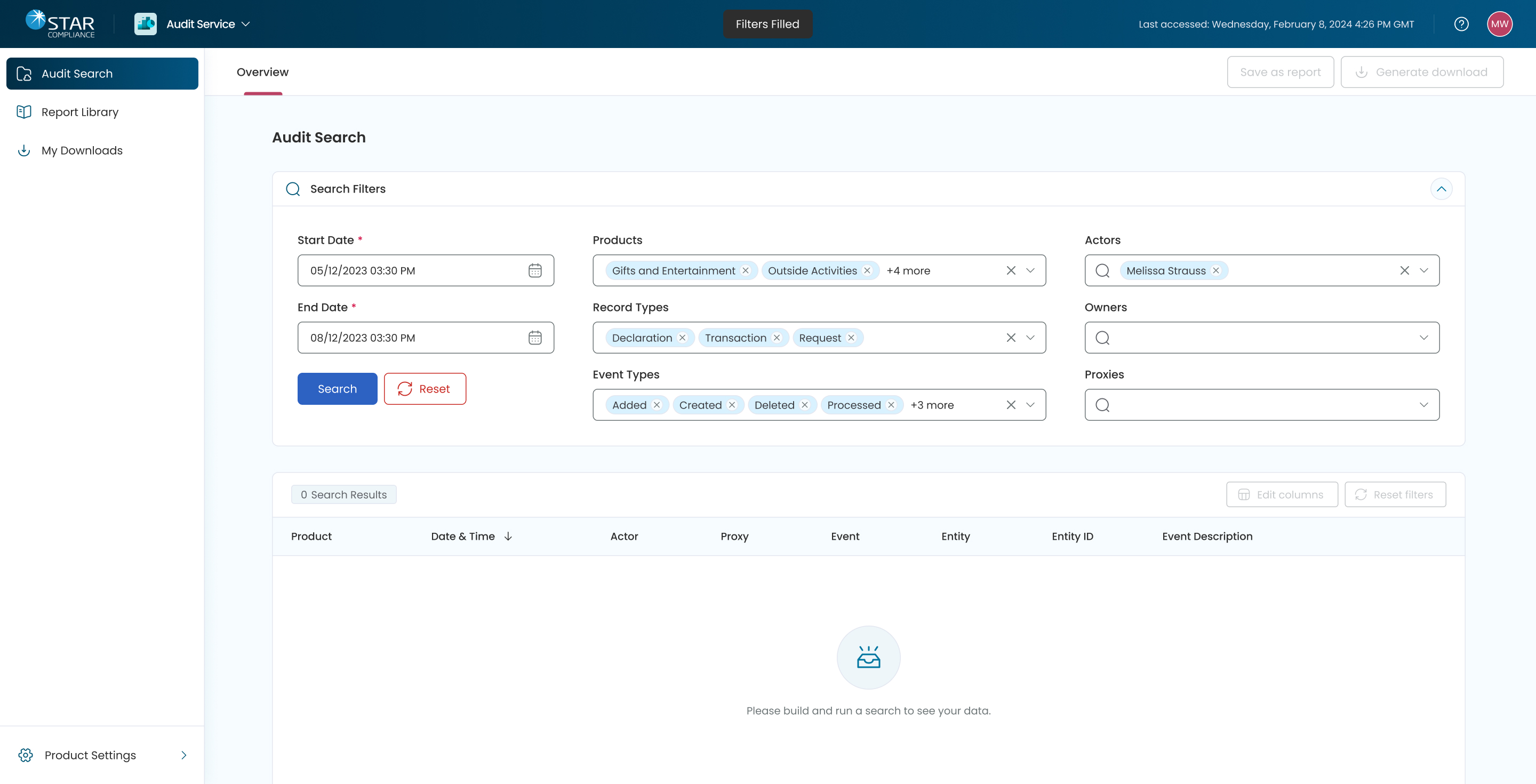Open the End Date calendar picker icon
This screenshot has height=784, width=1536.
point(535,338)
